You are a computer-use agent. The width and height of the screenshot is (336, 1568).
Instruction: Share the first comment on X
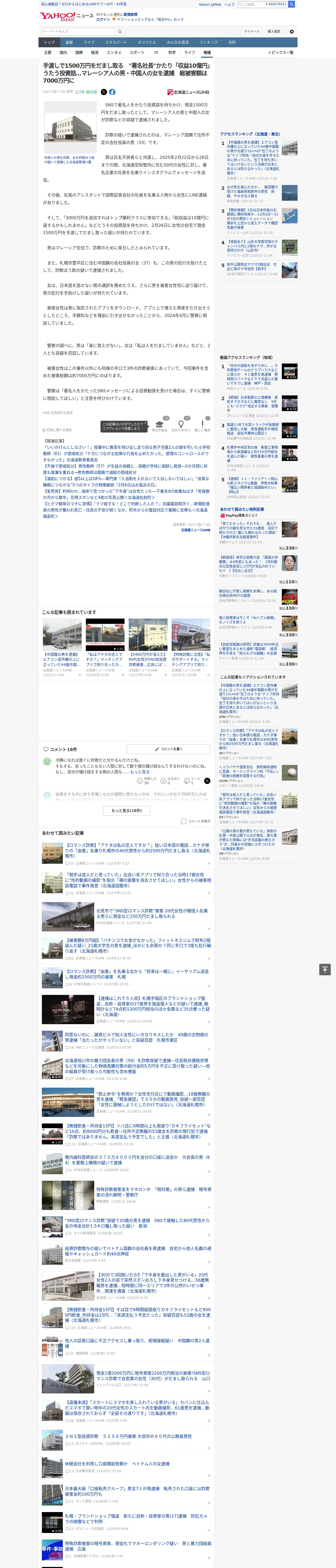click(x=207, y=780)
